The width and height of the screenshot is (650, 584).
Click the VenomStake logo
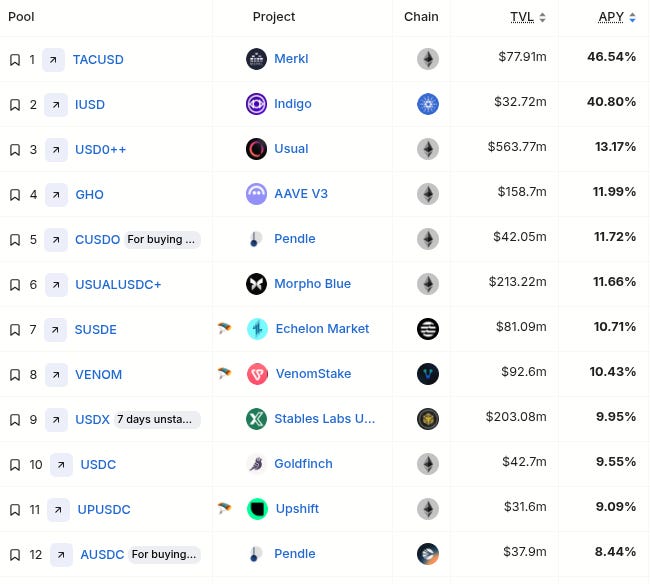tap(257, 374)
